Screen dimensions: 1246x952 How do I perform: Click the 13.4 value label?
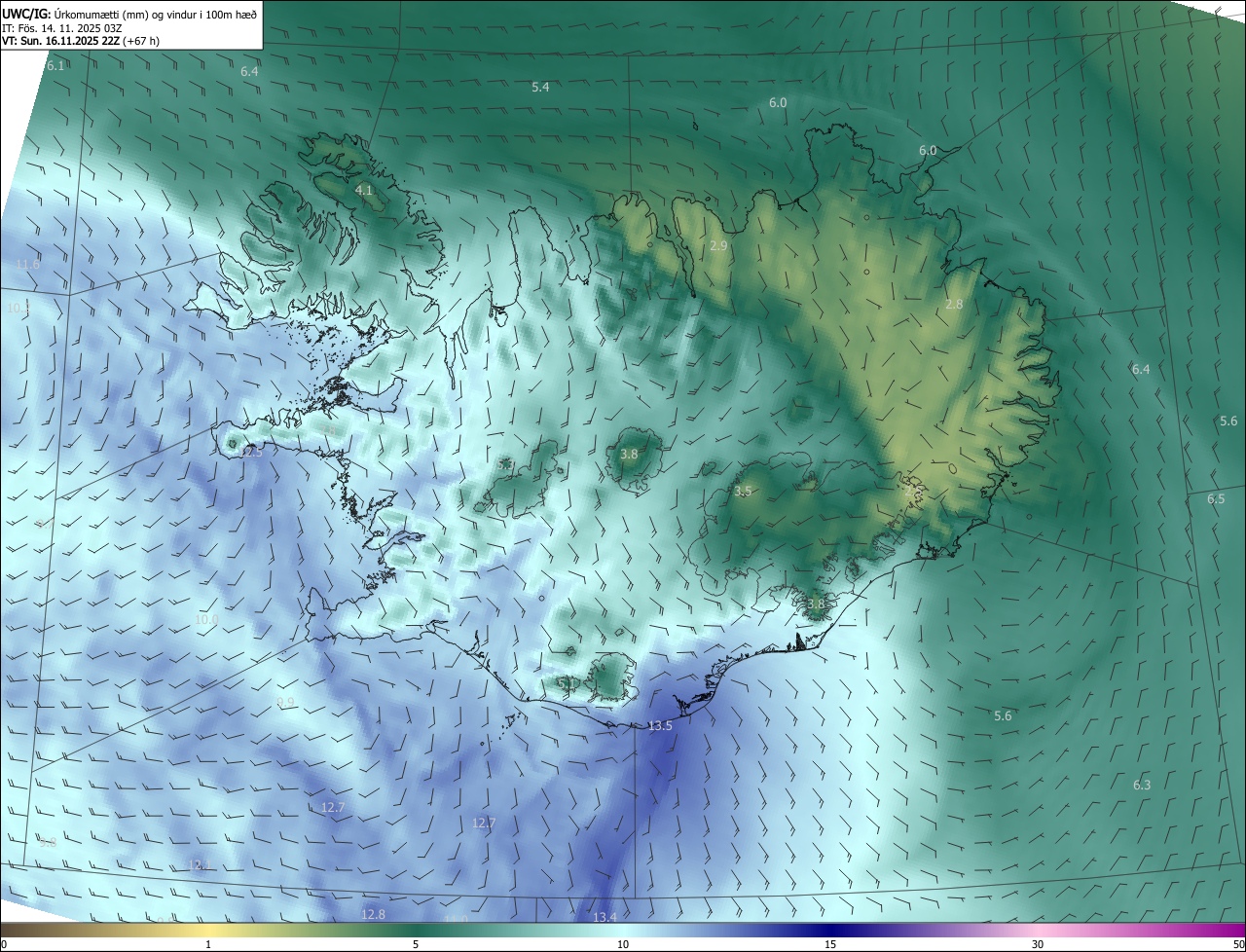tap(605, 918)
